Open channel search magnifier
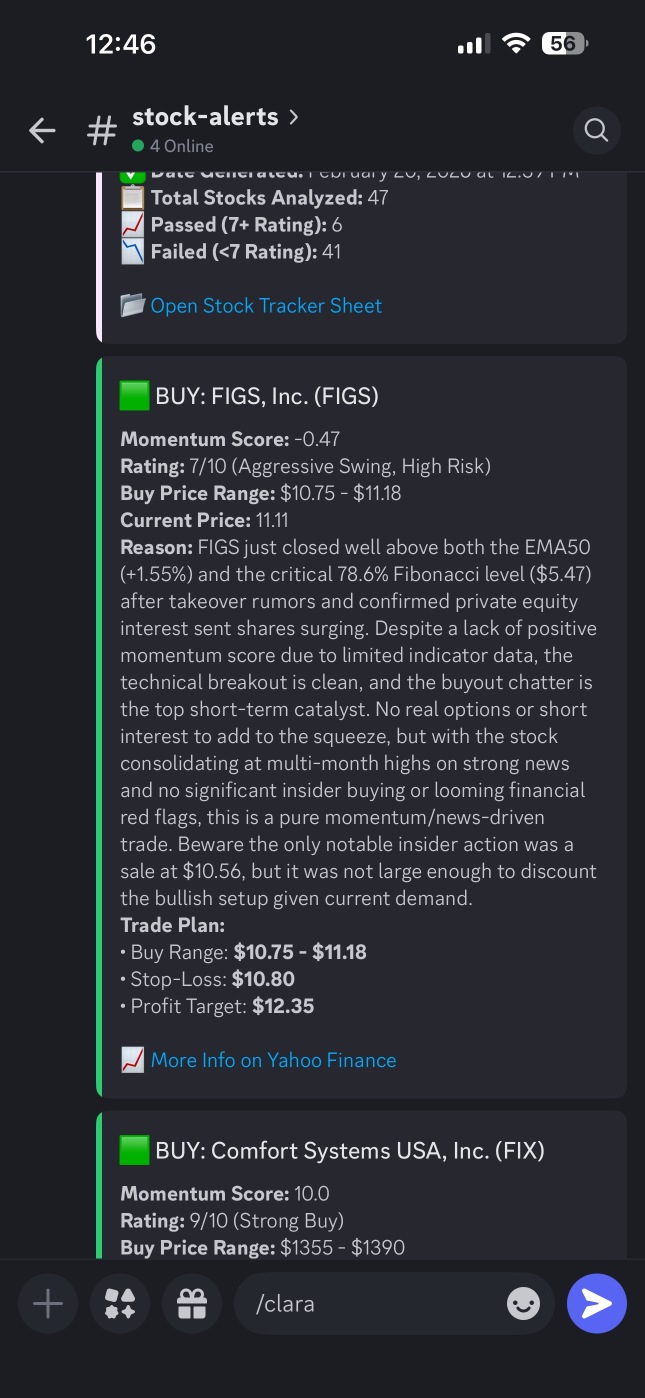645x1398 pixels. (596, 130)
